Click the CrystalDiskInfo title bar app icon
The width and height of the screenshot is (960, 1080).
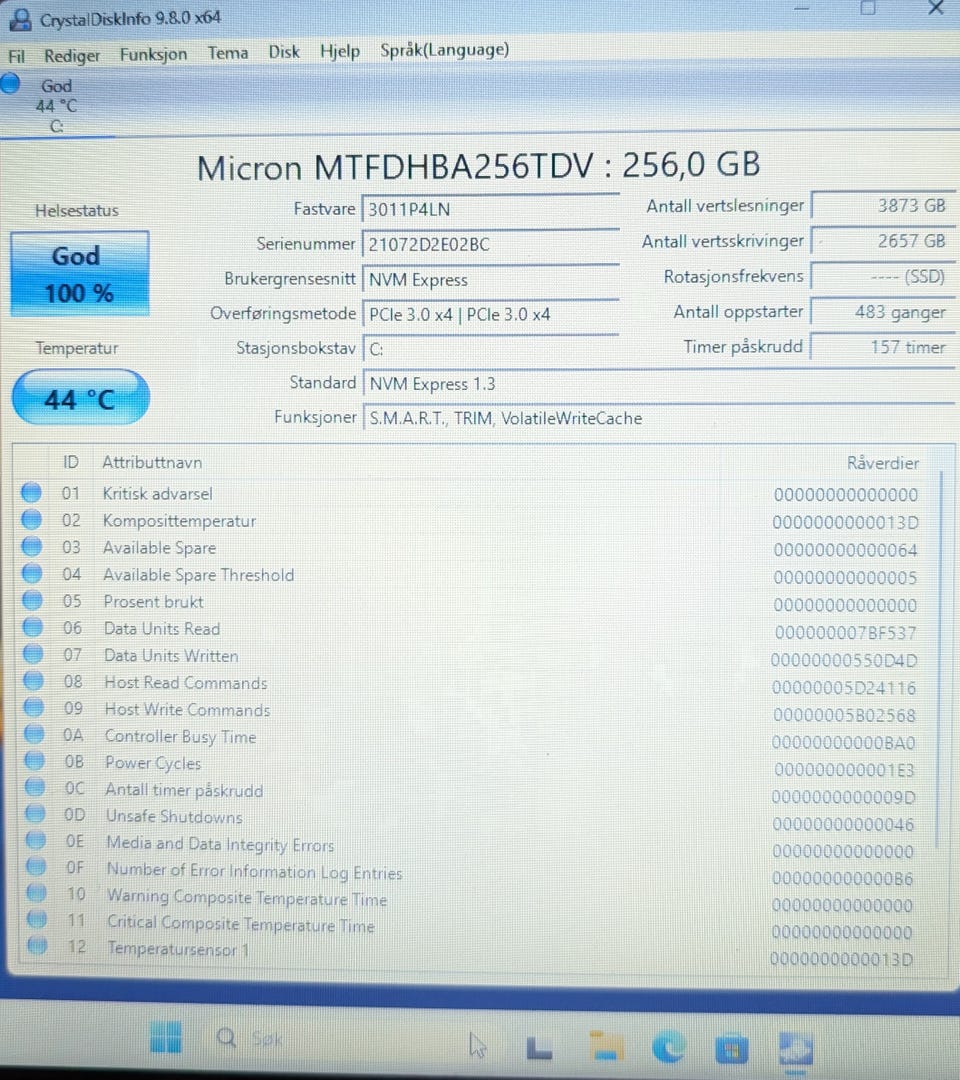[21, 19]
